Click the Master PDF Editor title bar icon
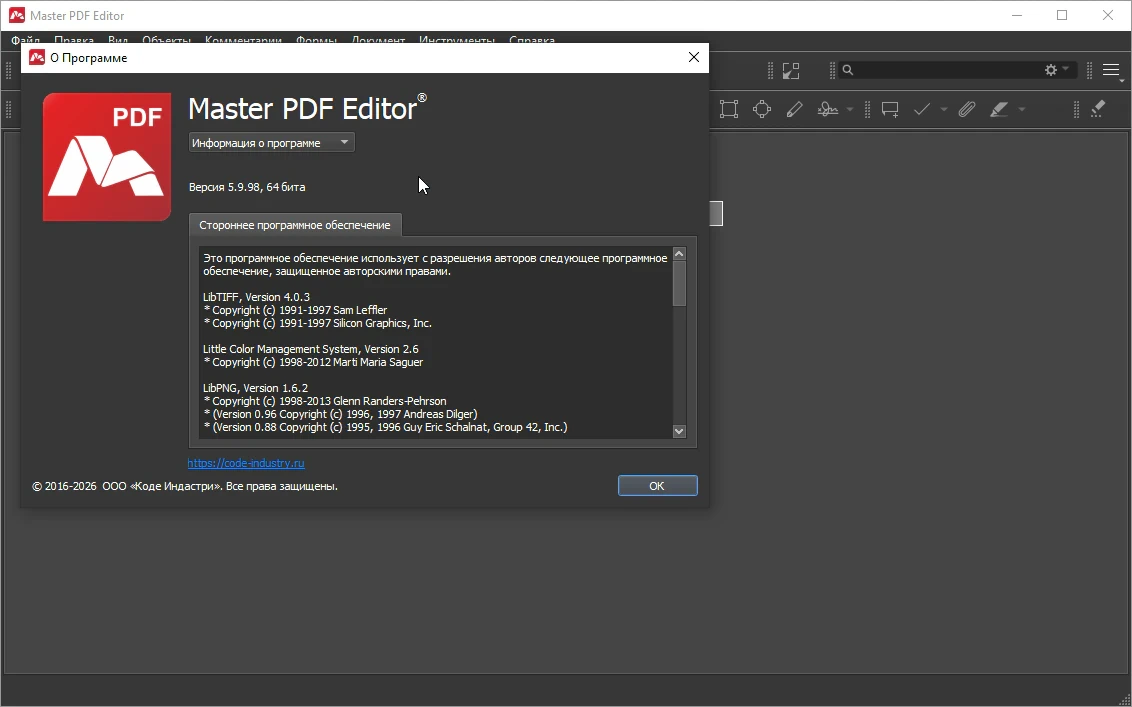This screenshot has height=707, width=1132. [17, 15]
